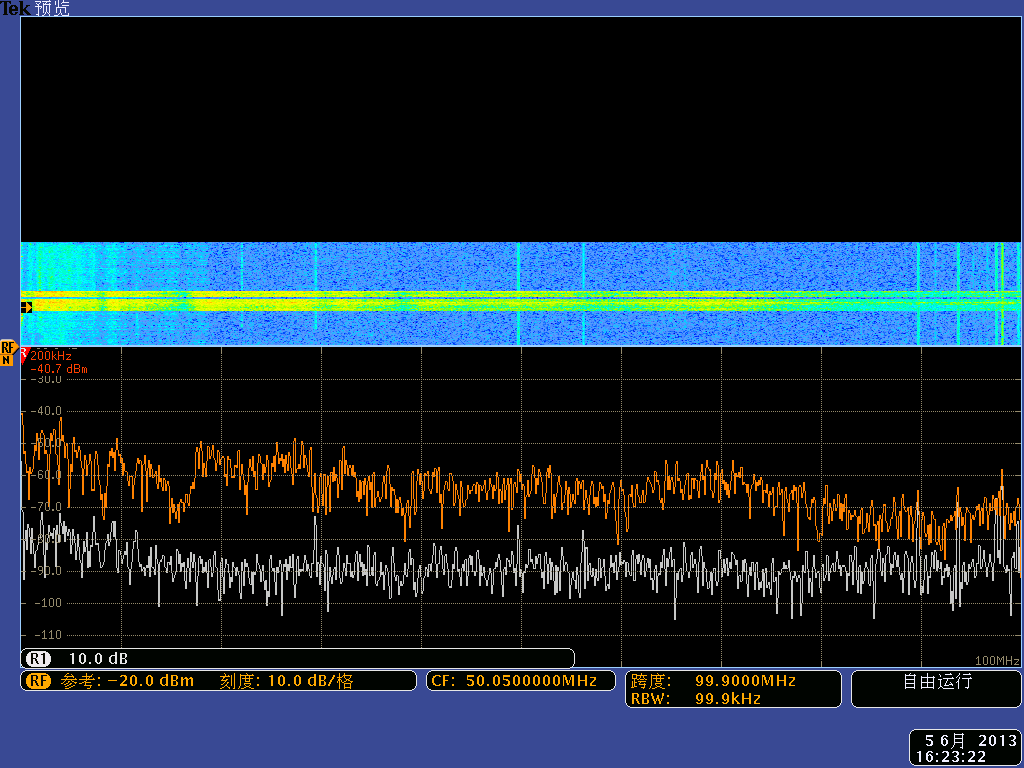Click the orange spectrogram slice arrow marker
The width and height of the screenshot is (1024, 768).
coord(26,307)
